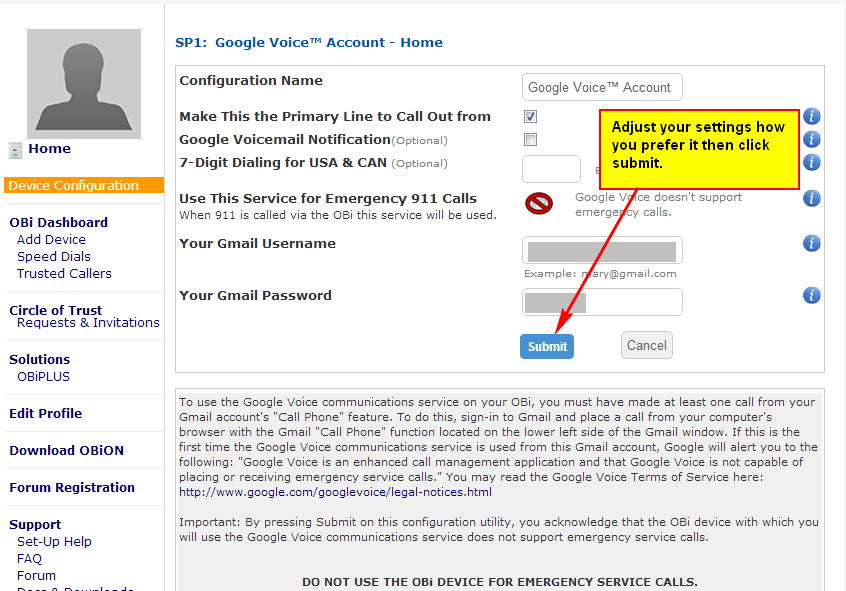
Task: Click the red no-emergency-calls prohibited icon
Action: tap(538, 203)
